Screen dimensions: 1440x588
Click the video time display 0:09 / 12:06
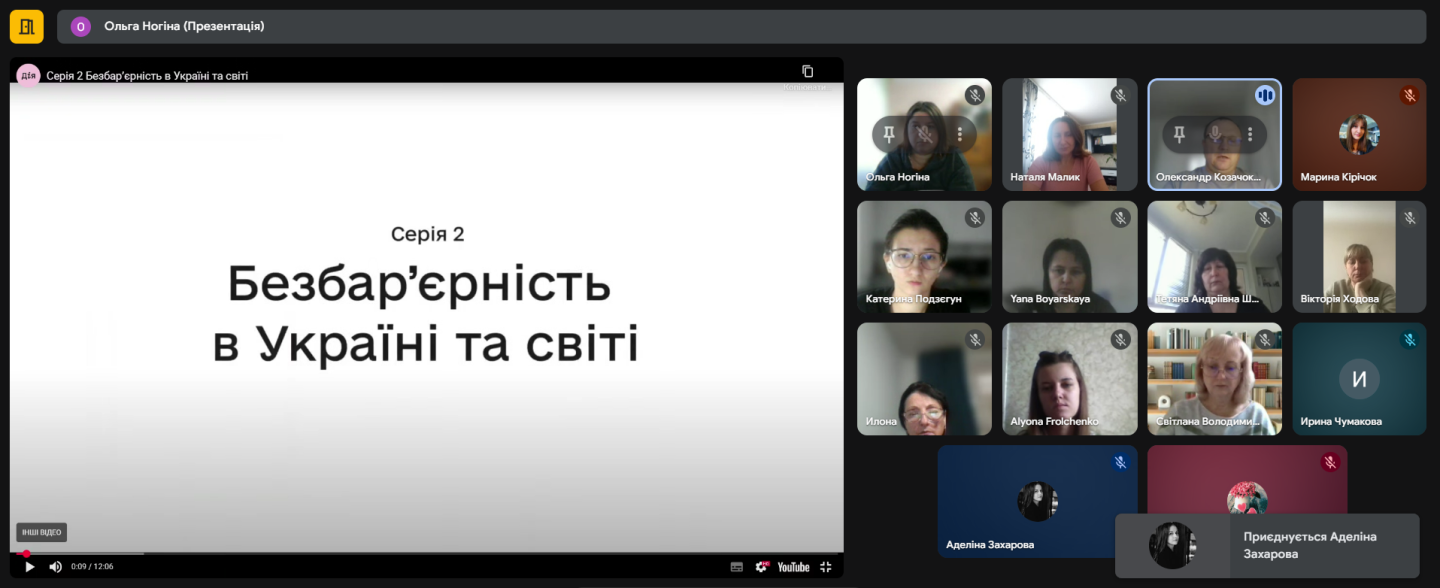tap(92, 567)
